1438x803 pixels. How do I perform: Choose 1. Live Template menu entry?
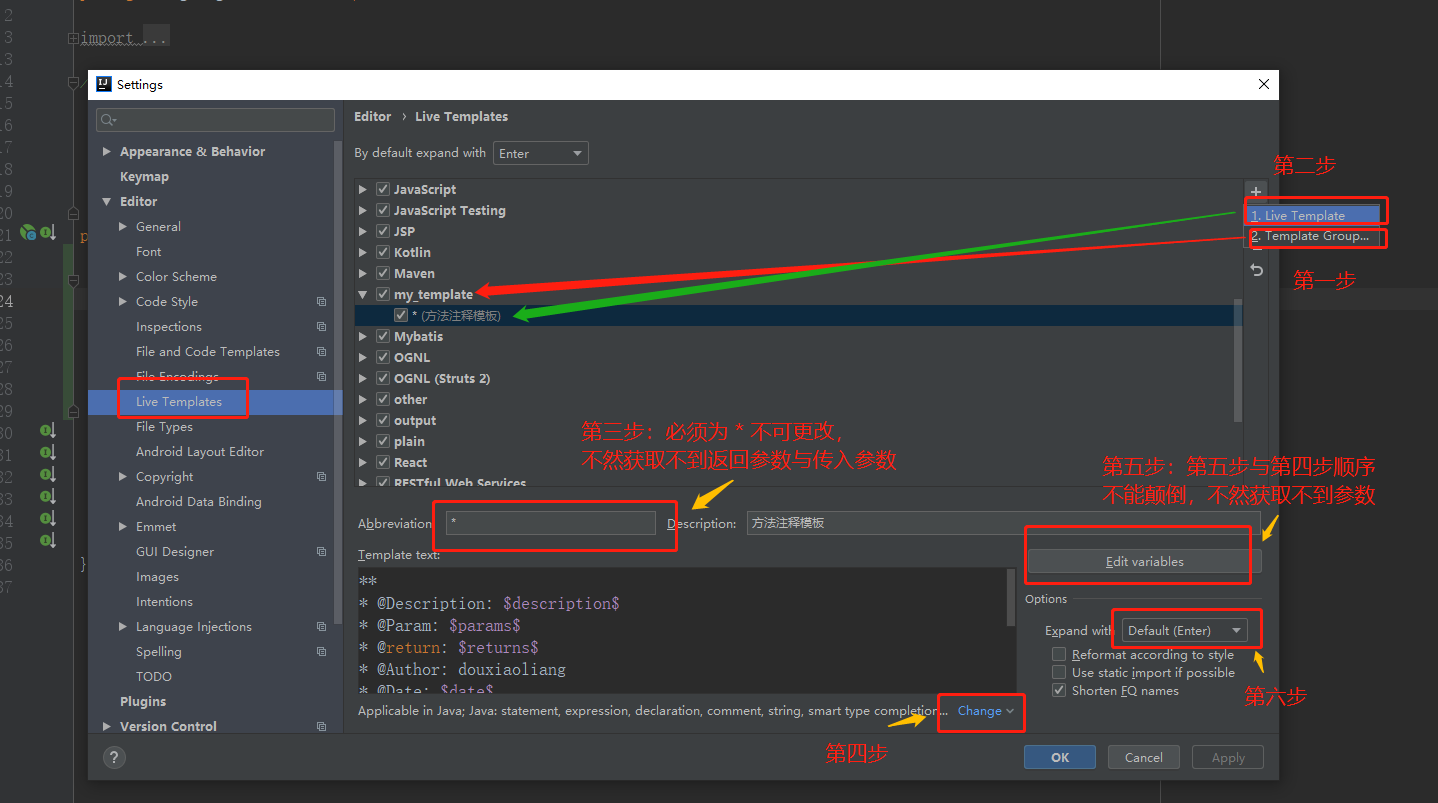pos(1313,215)
